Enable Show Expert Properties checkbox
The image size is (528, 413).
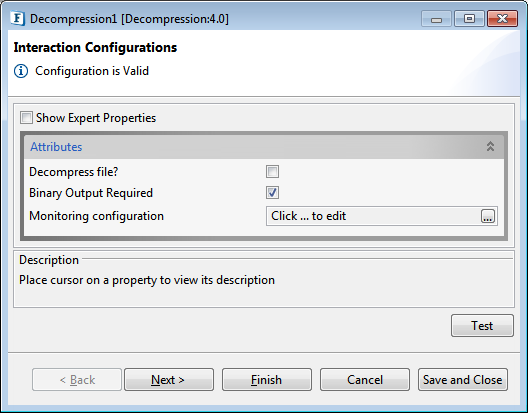click(x=26, y=118)
